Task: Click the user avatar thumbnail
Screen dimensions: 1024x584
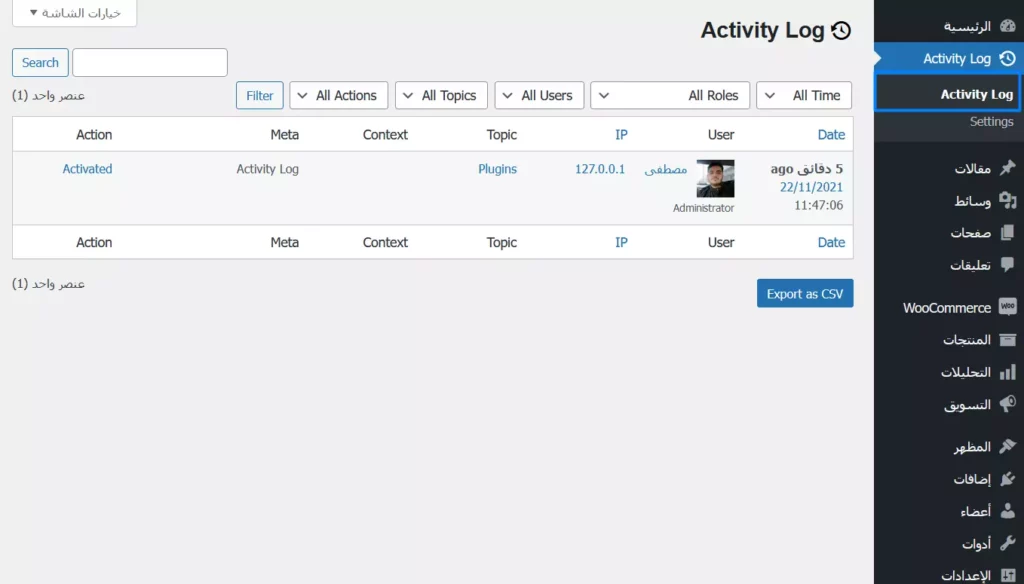Action: coord(715,178)
